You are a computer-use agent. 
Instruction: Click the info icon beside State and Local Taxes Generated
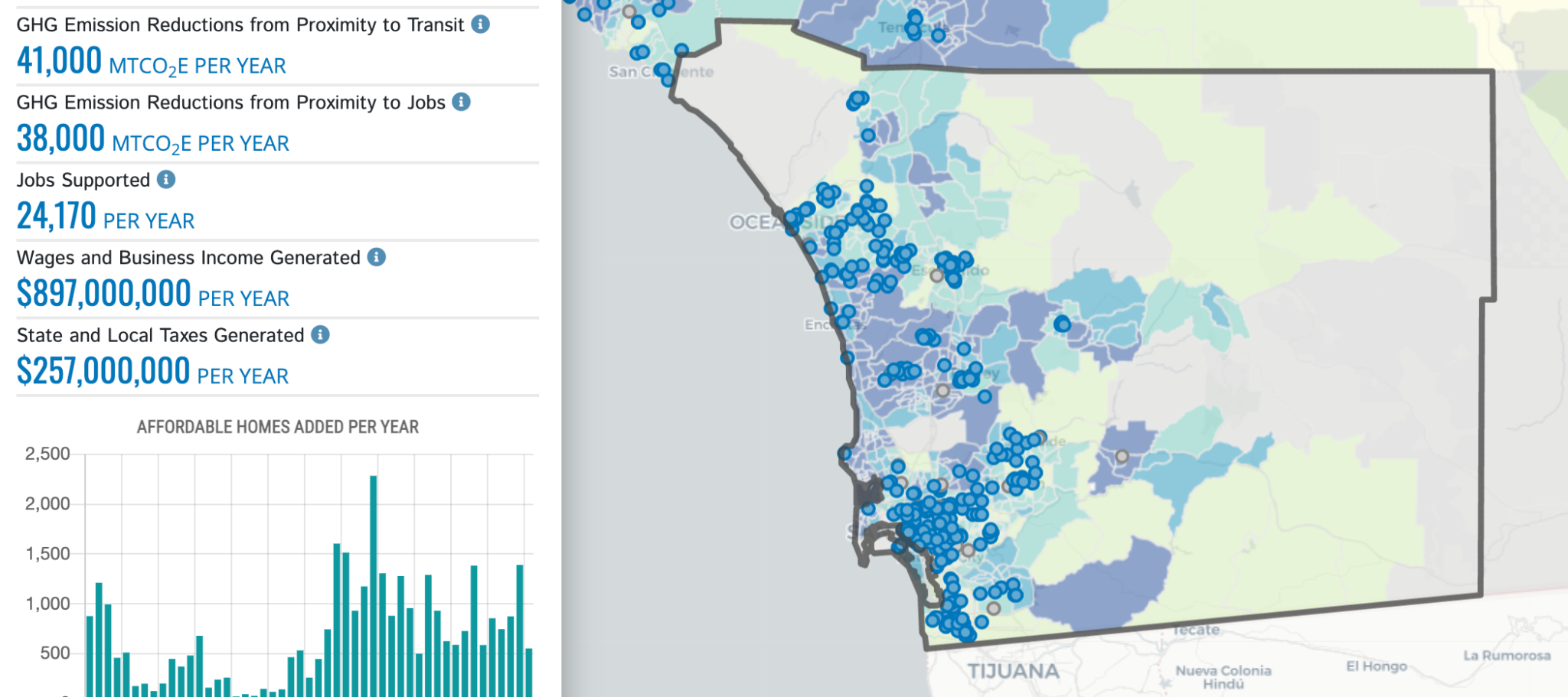(322, 334)
